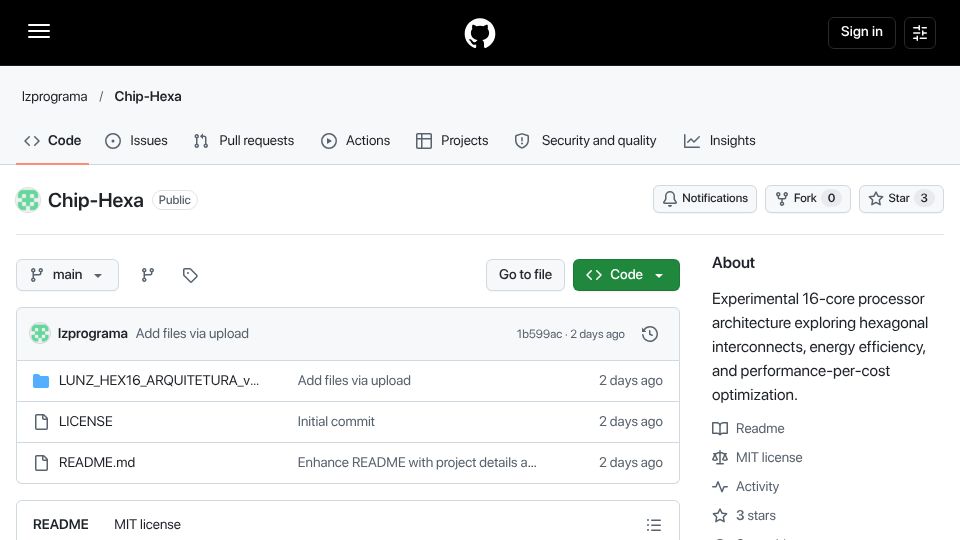The height and width of the screenshot is (540, 960).
Task: Select the Code tab
Action: click(x=53, y=141)
